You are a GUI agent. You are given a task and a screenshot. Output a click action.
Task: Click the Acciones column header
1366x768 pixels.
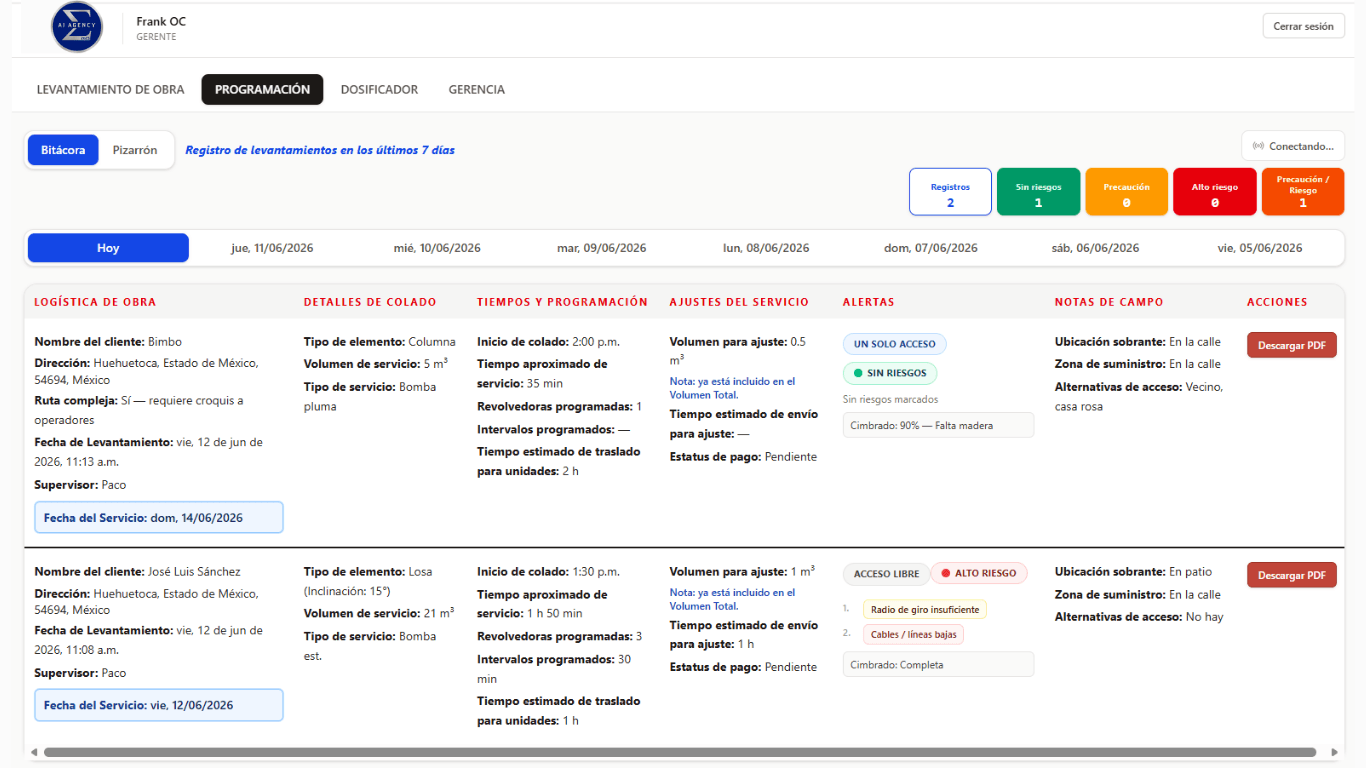click(1277, 302)
